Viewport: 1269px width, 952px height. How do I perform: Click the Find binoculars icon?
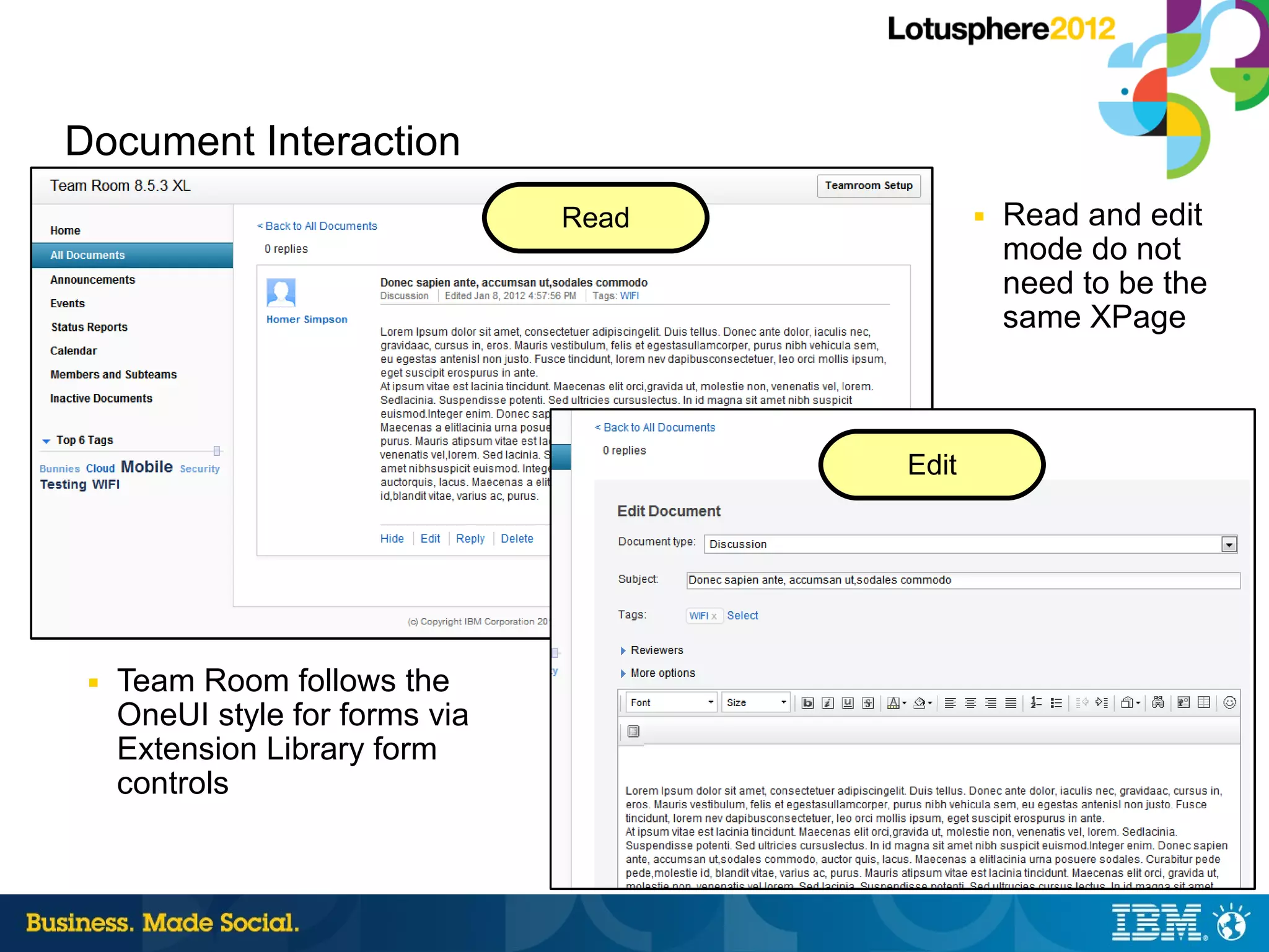click(x=1158, y=702)
